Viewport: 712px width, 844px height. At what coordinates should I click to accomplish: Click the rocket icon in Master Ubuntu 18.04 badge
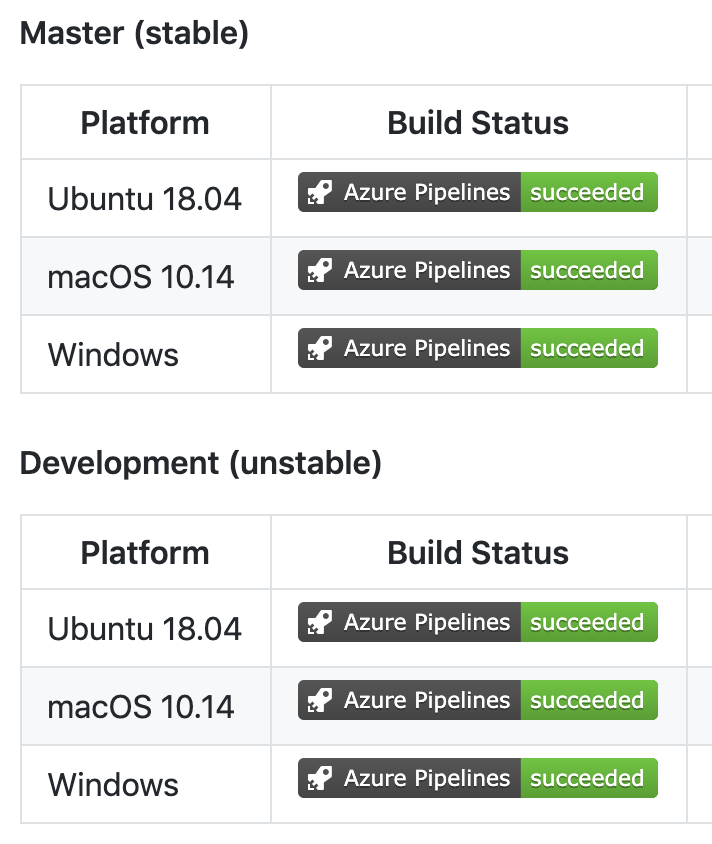(320, 193)
